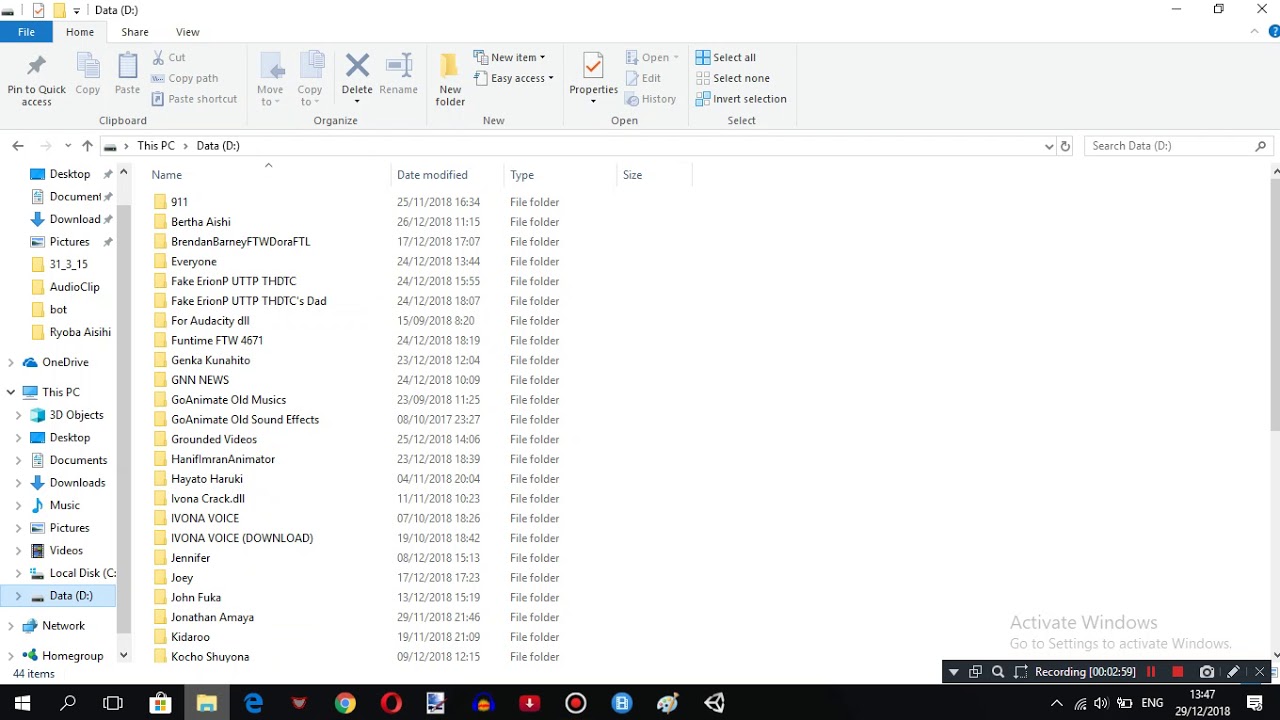Expand the OneDrive tree node
The height and width of the screenshot is (720, 1280).
coord(11,362)
